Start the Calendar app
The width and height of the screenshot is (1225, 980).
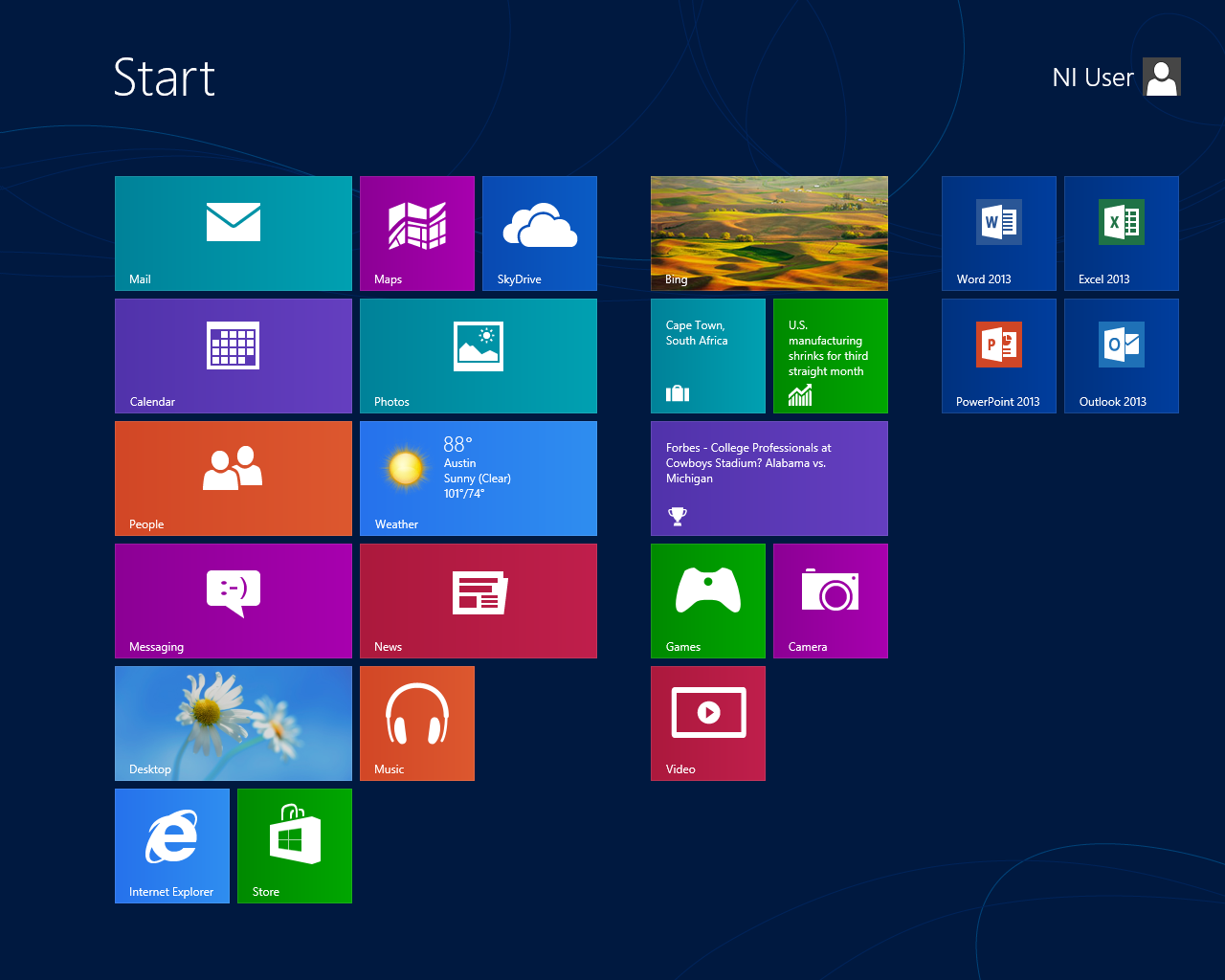pos(233,355)
